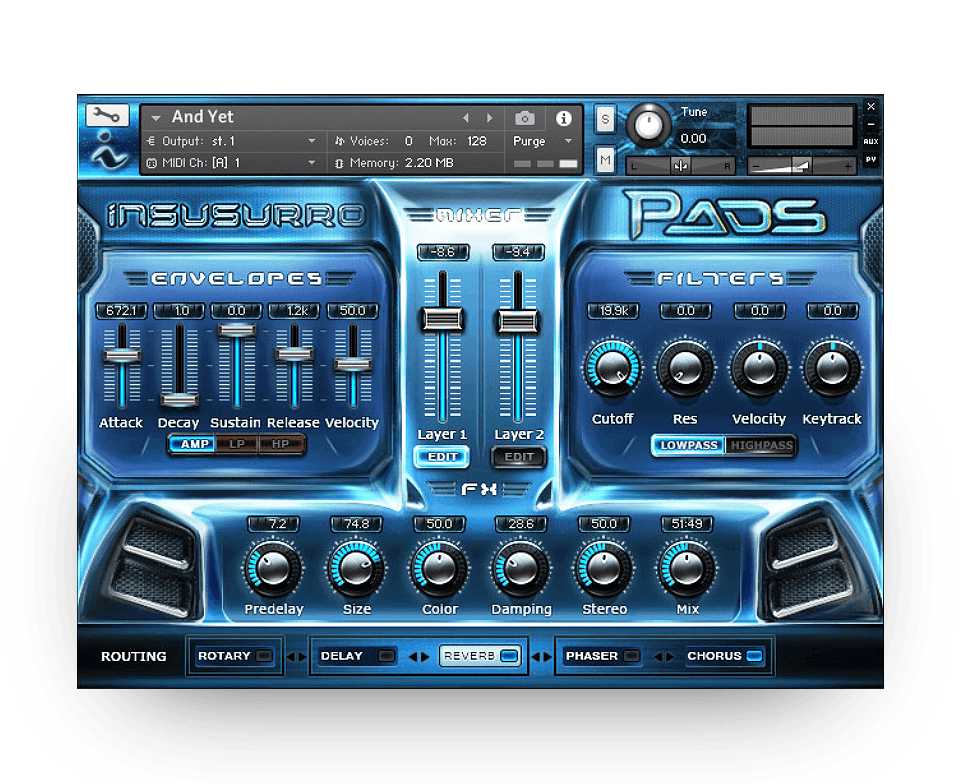
Task: Open the instrument name dropdown arrow
Action: point(156,118)
